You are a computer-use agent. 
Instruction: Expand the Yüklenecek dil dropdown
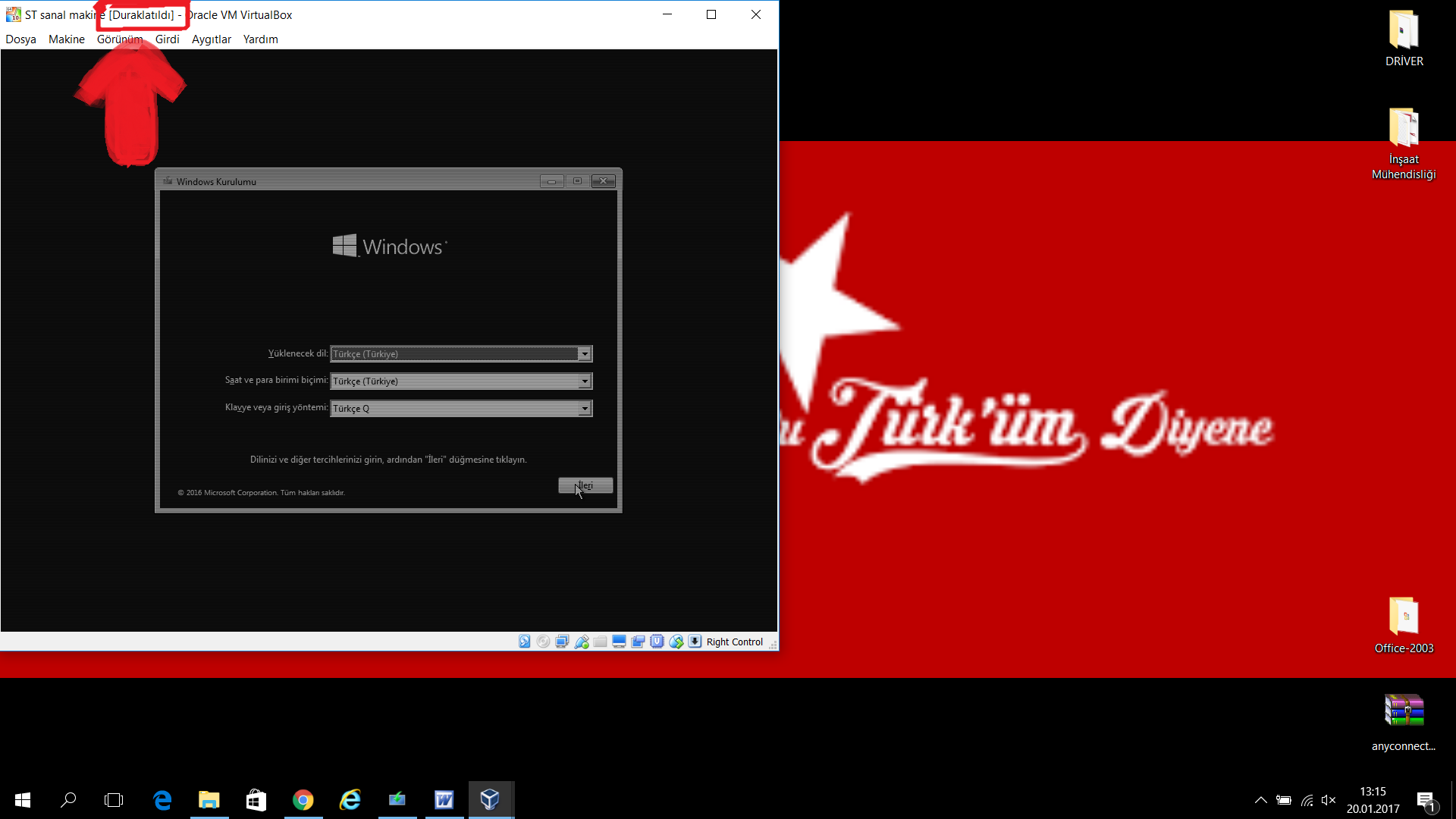pyautogui.click(x=584, y=354)
